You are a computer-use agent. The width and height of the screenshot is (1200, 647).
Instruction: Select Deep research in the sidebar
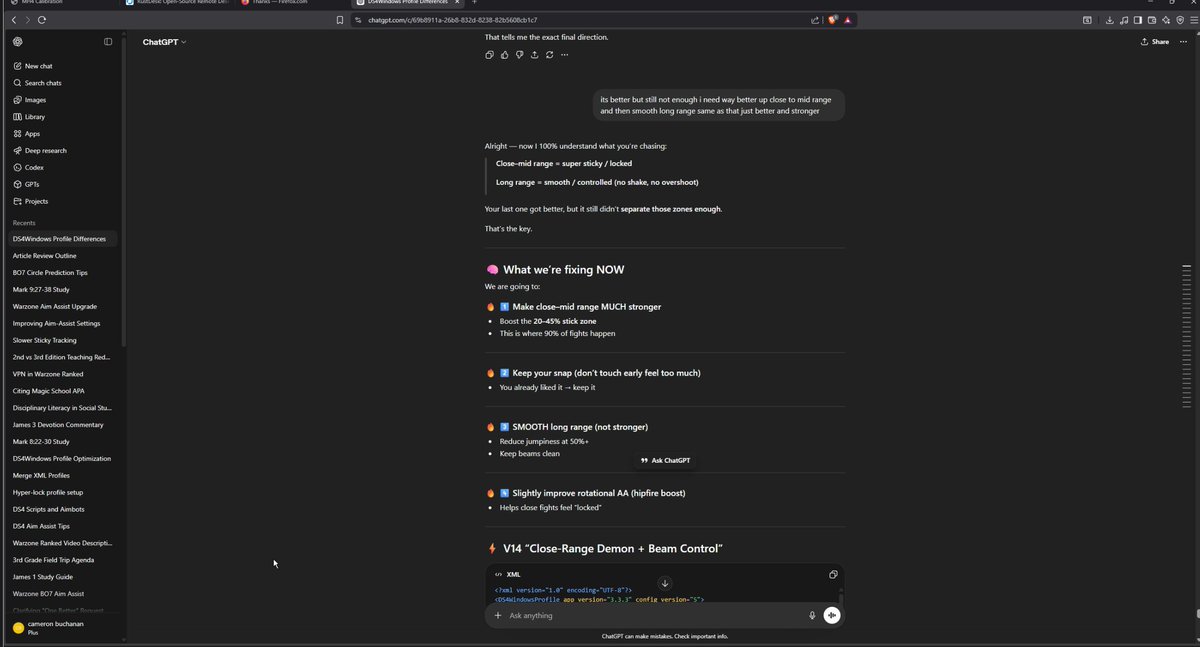[61, 151]
